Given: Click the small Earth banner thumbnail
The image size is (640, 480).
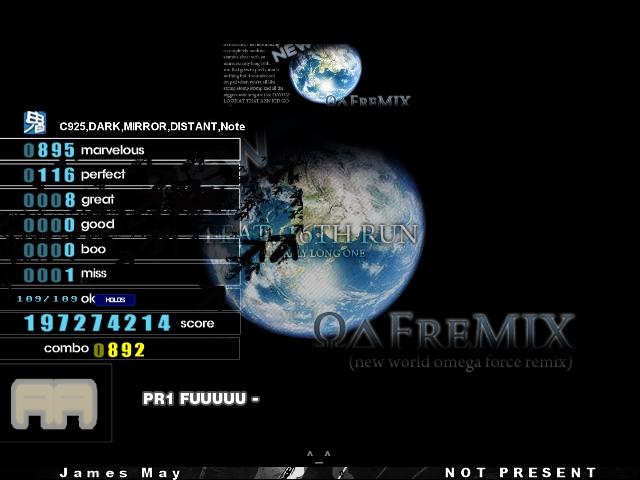Looking at the screenshot, I should coord(317,74).
